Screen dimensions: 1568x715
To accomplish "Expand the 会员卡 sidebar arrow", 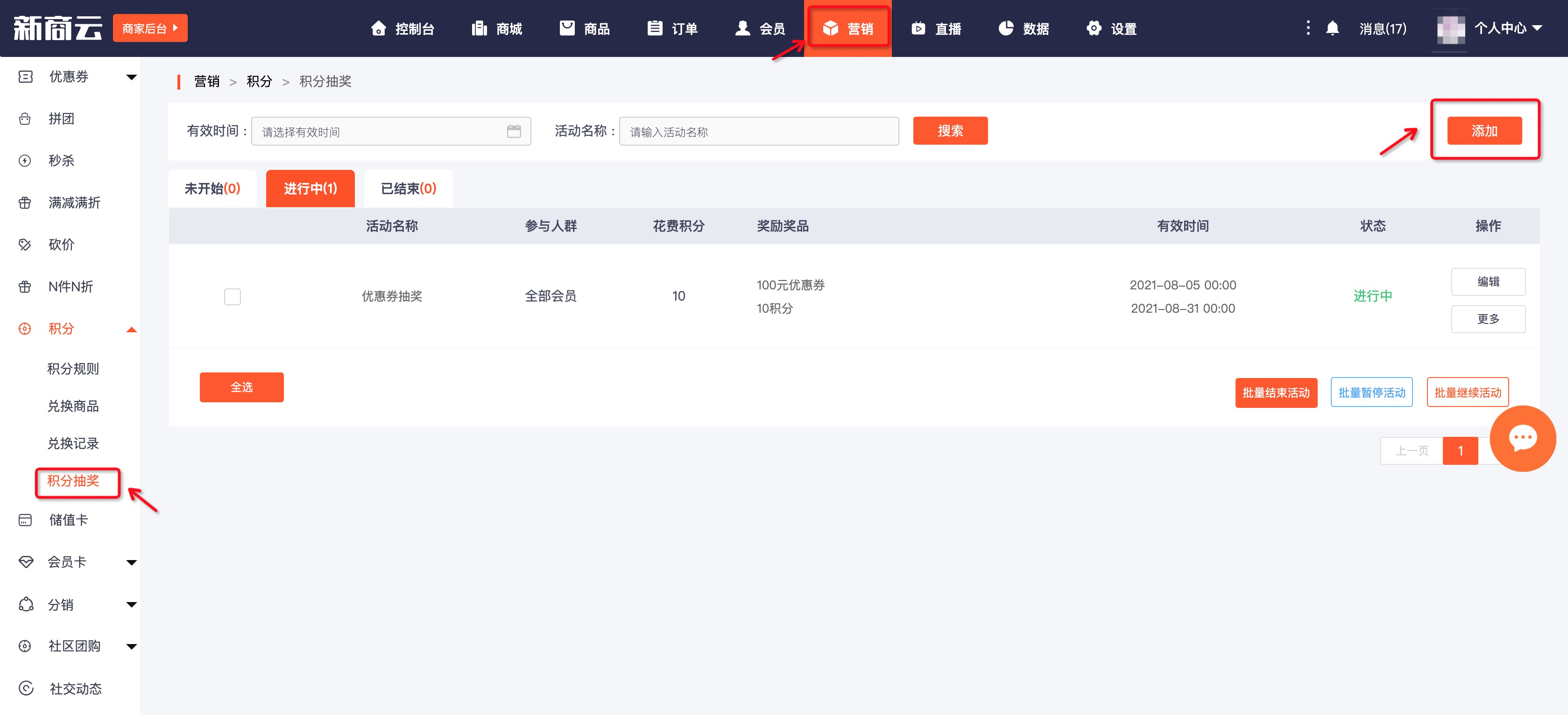I will [x=132, y=562].
